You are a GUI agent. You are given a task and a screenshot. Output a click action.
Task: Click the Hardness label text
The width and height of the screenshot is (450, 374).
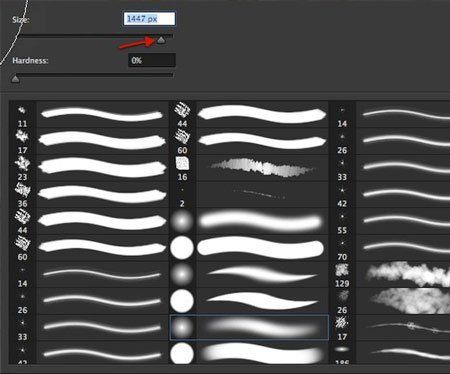[x=30, y=61]
